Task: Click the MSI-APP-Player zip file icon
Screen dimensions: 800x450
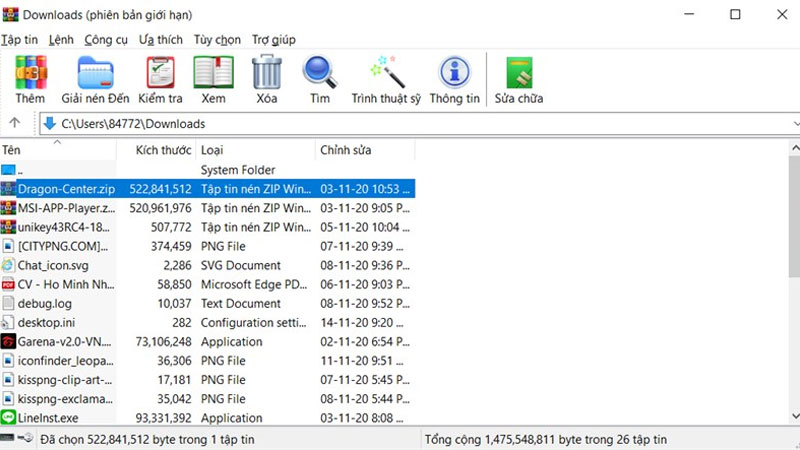Action: (x=8, y=208)
